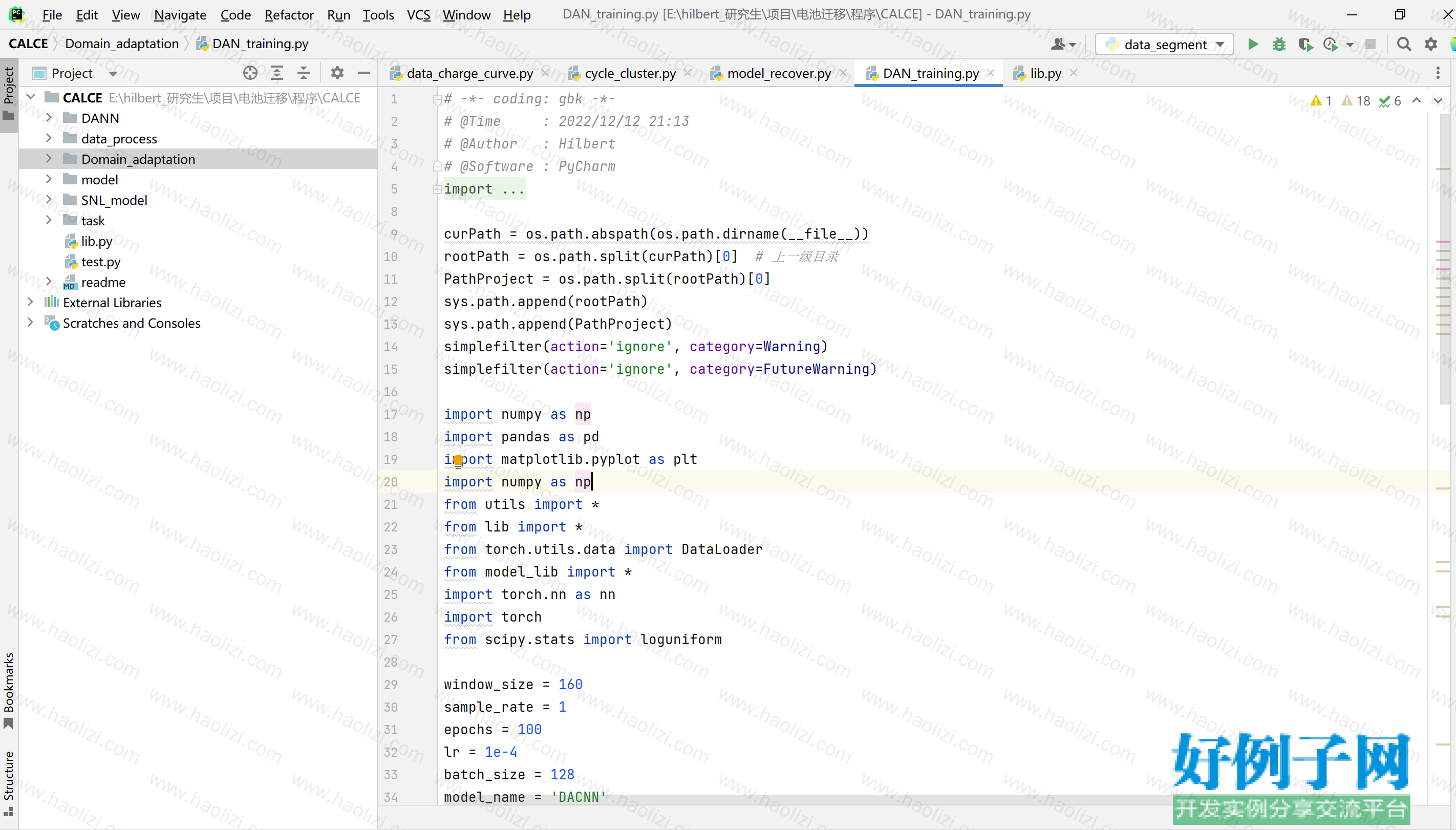Open the Refactor menu
Viewport: 1456px width, 830px height.
coord(289,15)
